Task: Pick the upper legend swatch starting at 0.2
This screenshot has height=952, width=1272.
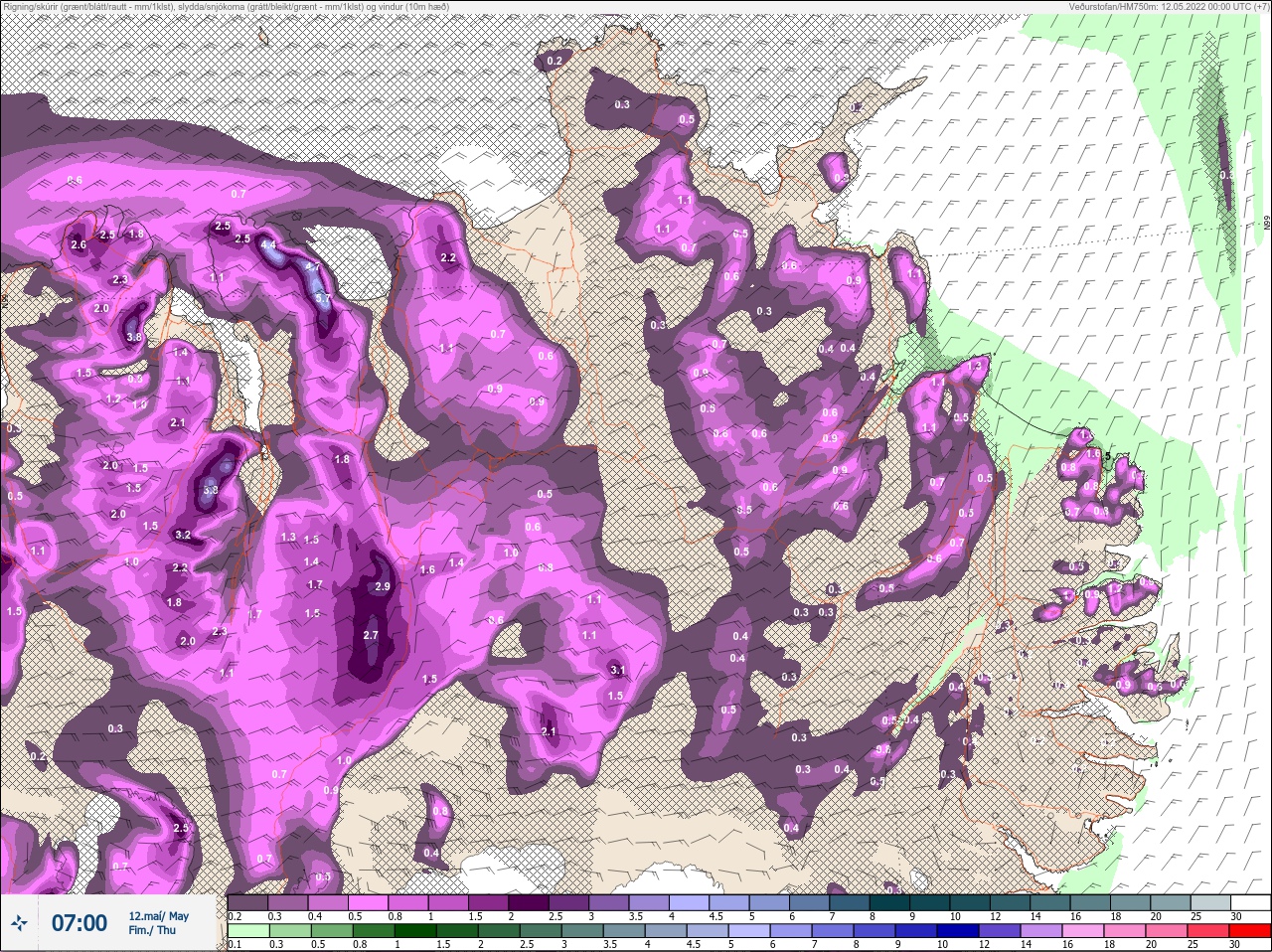Action: (x=247, y=902)
